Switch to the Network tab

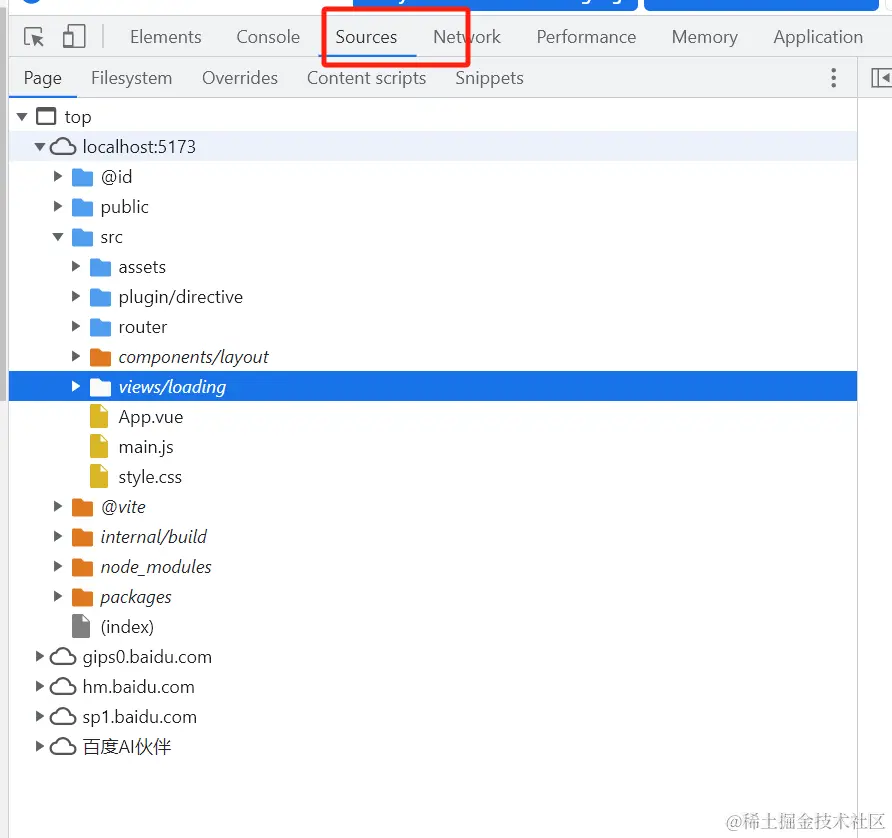tap(466, 37)
